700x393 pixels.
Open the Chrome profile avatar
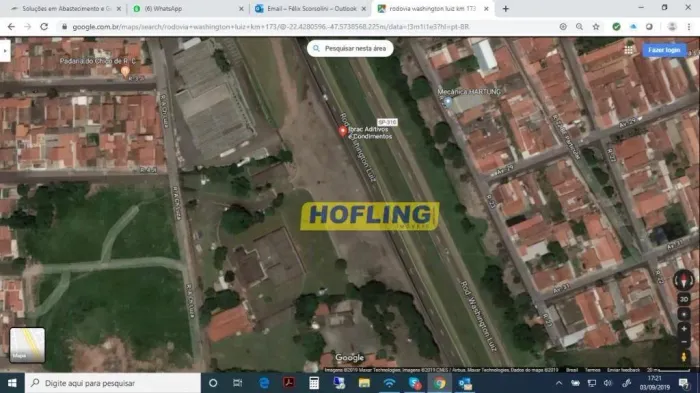(x=672, y=27)
